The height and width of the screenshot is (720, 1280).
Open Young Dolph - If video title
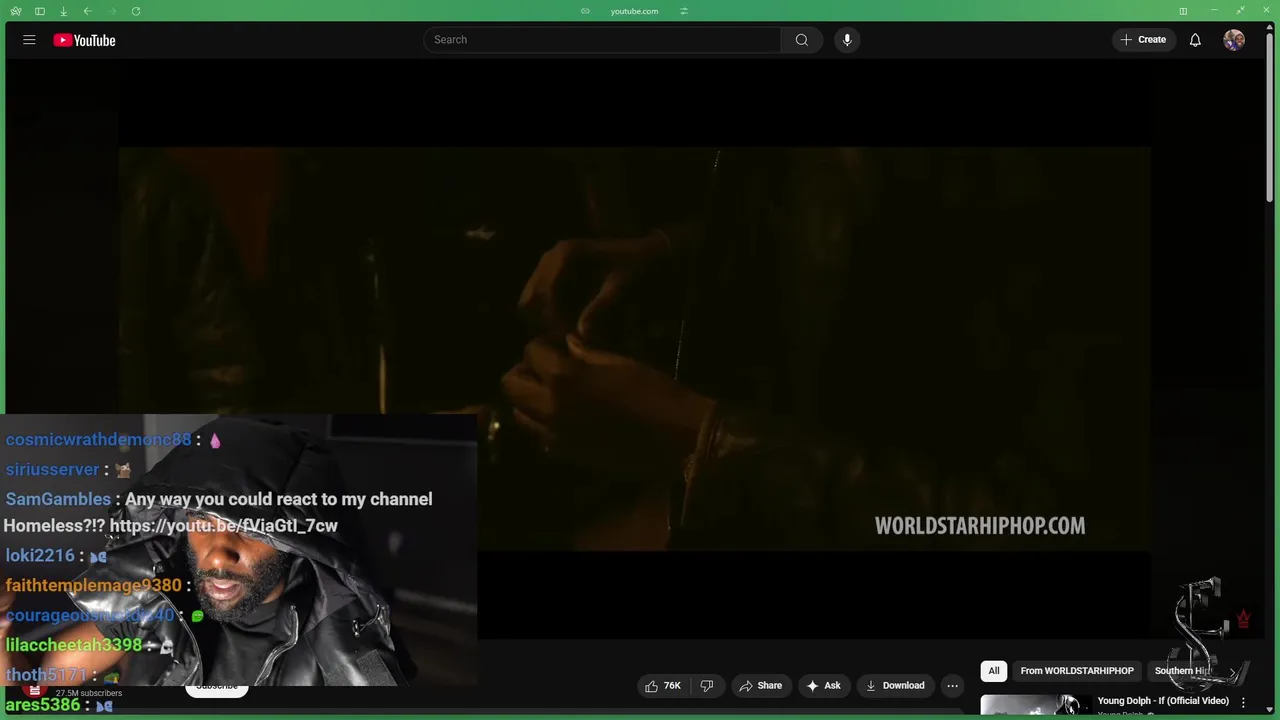1163,701
